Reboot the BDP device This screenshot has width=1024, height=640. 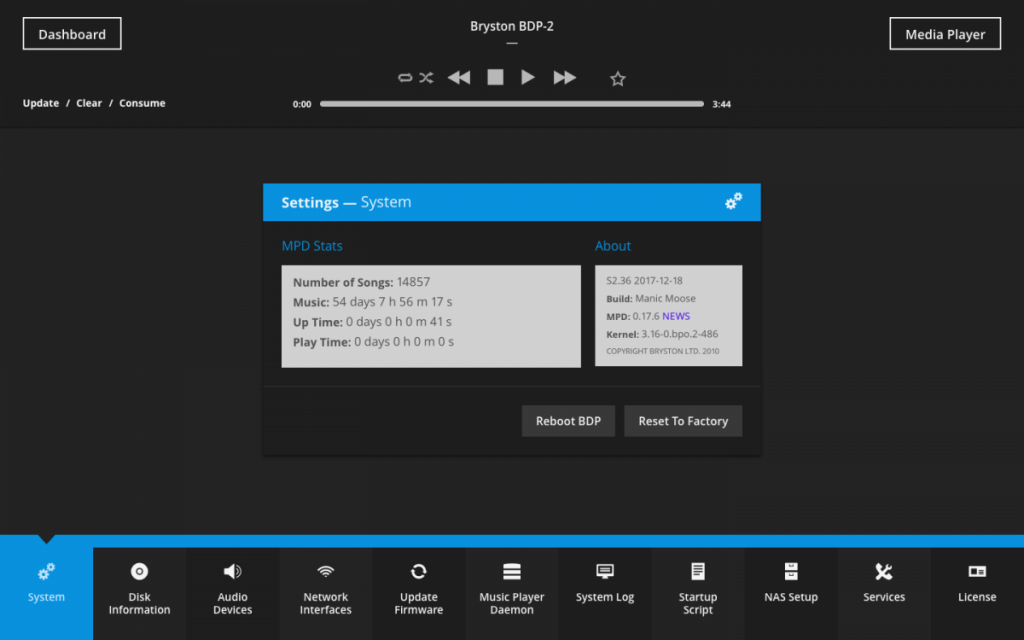pyautogui.click(x=568, y=421)
